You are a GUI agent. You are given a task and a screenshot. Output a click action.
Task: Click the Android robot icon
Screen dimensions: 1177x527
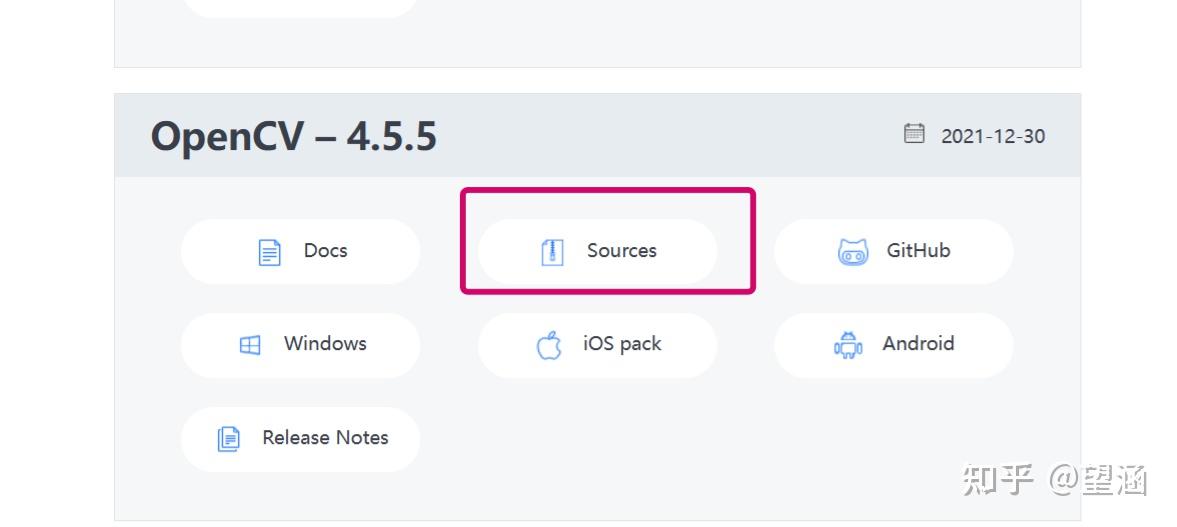[848, 345]
